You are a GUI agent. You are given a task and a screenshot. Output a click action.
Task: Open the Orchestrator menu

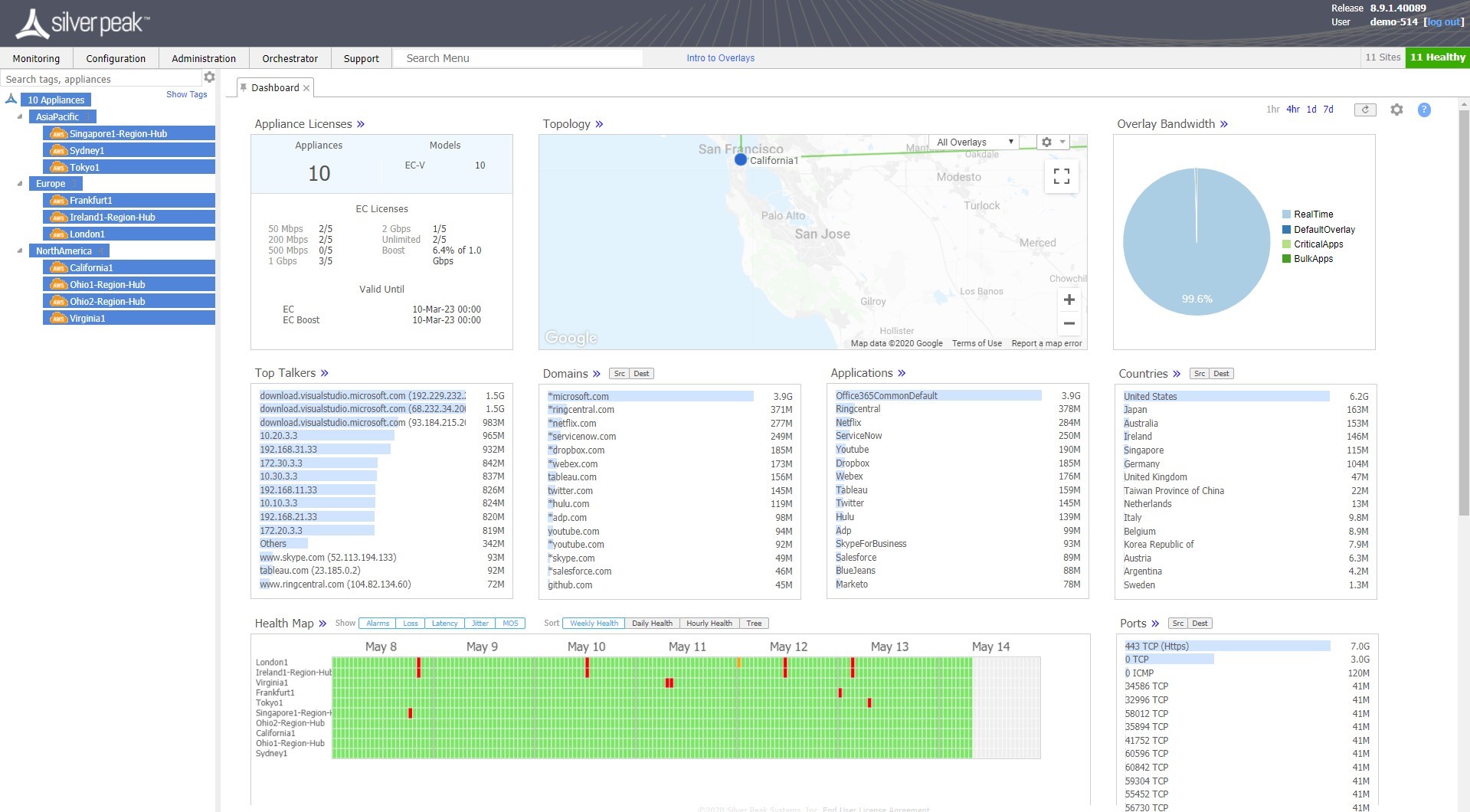(x=290, y=58)
